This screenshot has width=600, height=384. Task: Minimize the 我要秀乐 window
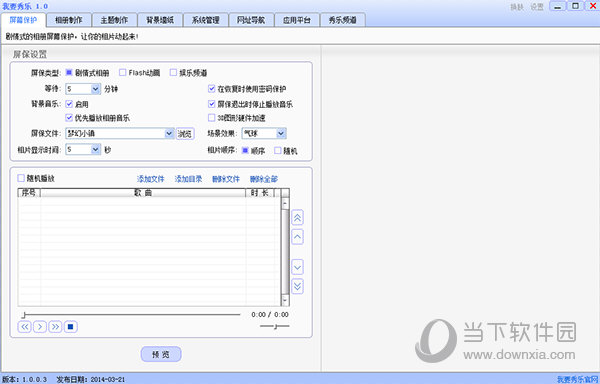coord(558,6)
